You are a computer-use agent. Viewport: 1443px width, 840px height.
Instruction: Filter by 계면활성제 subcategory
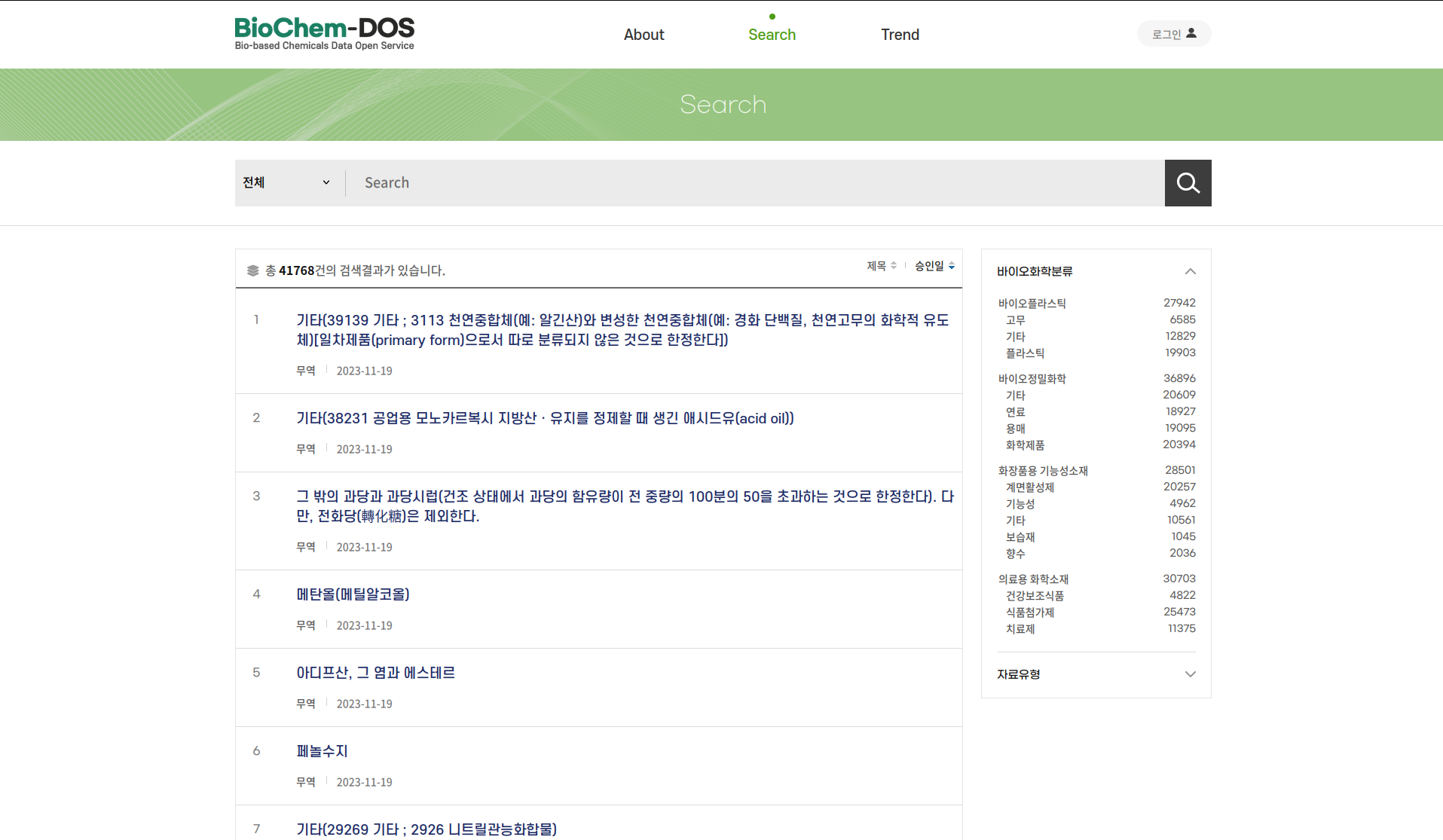click(1029, 487)
